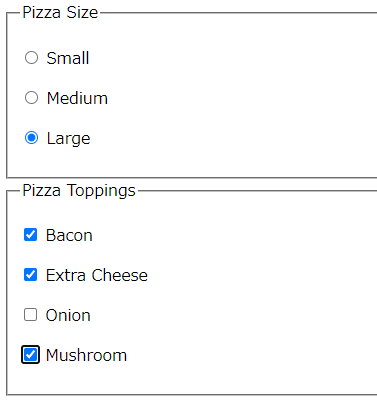Click the blue checkmark beside Bacon
377x406 pixels.
click(x=30, y=235)
